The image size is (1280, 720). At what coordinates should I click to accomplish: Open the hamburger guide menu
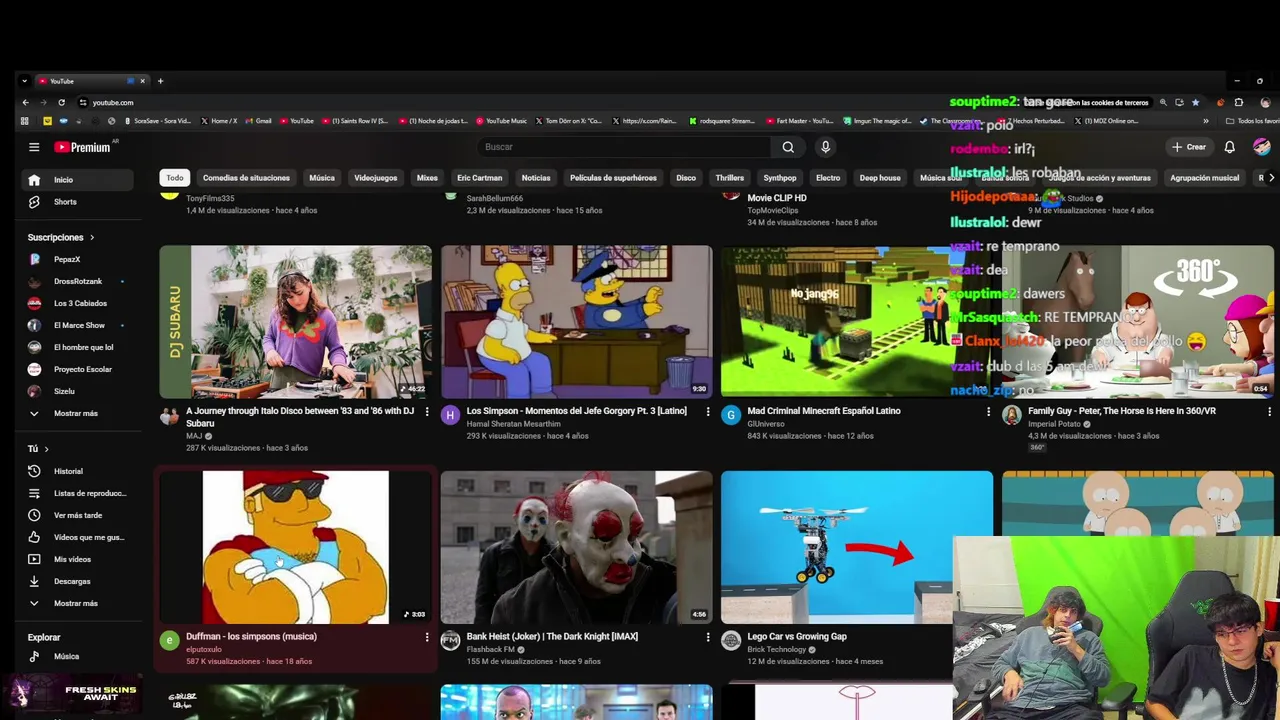[34, 147]
